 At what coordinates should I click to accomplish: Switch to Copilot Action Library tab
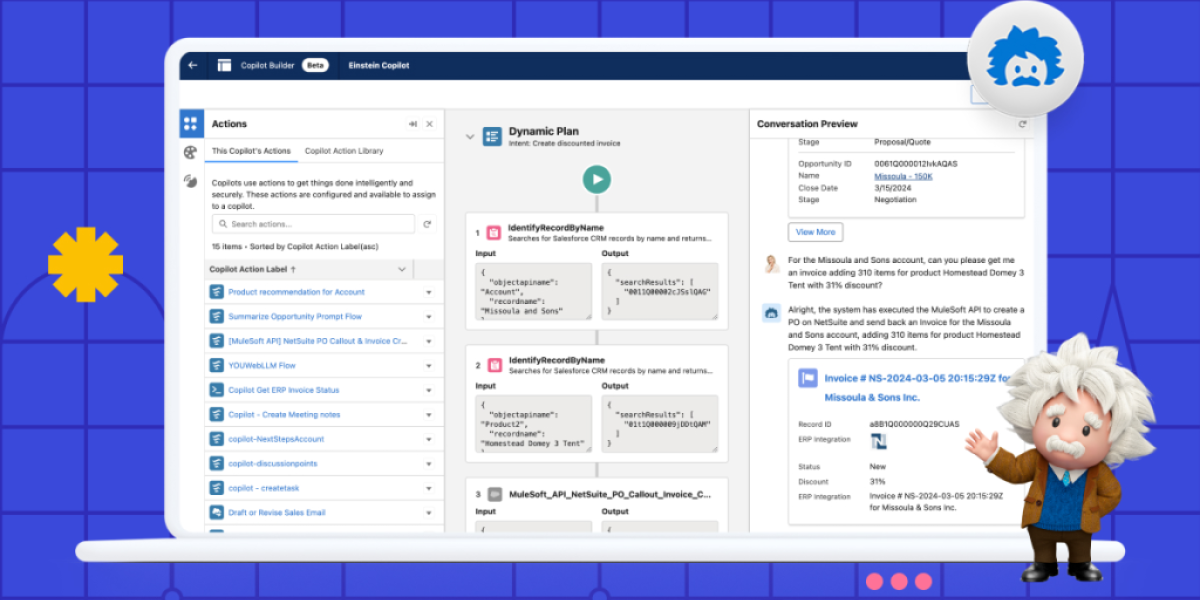coord(344,151)
